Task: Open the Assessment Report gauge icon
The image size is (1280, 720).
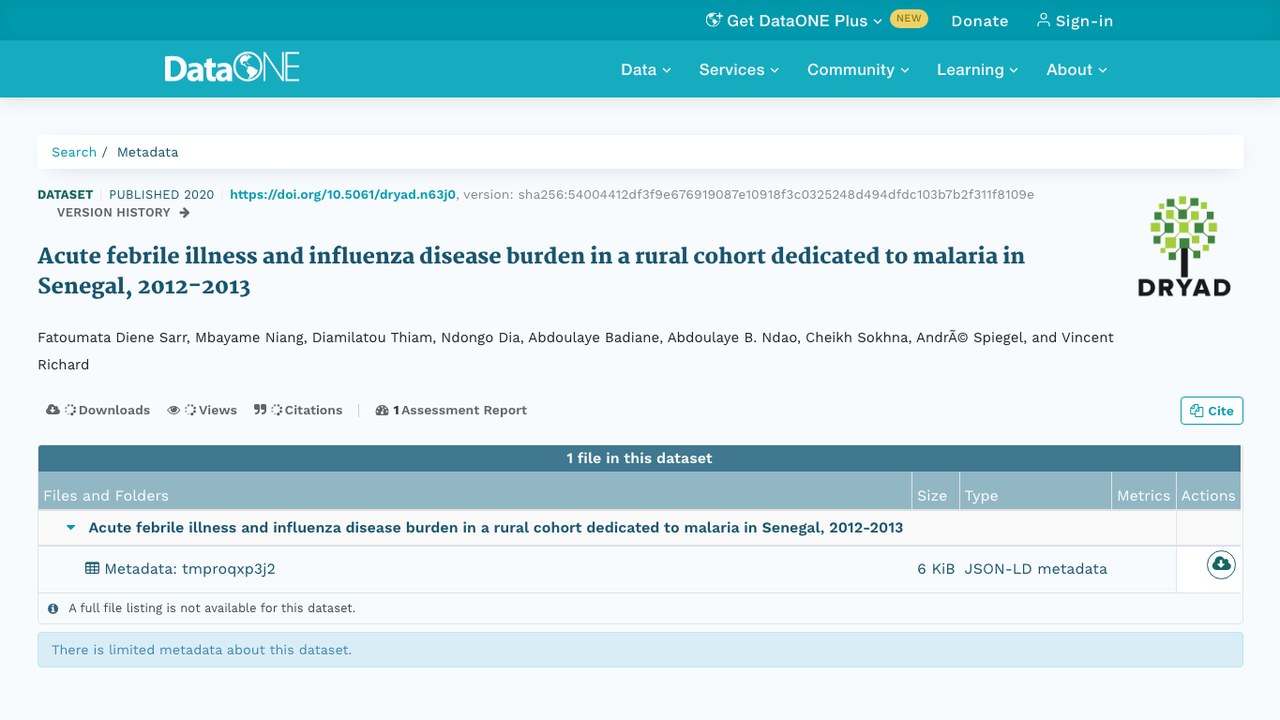Action: (382, 410)
